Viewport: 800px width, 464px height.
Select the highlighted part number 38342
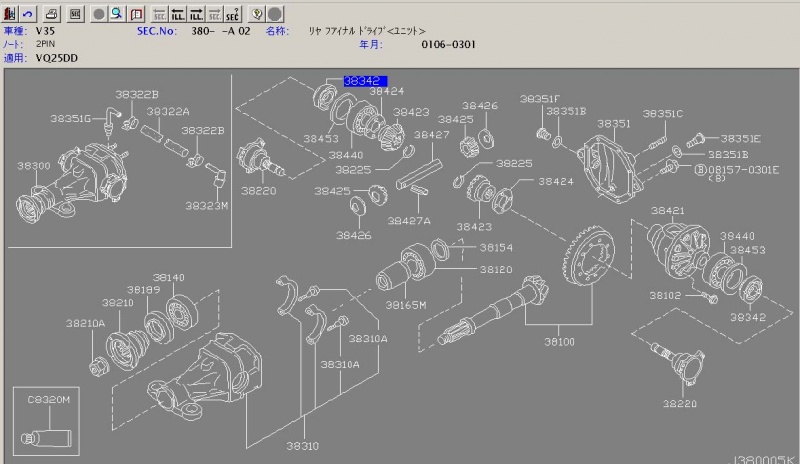pos(364,80)
